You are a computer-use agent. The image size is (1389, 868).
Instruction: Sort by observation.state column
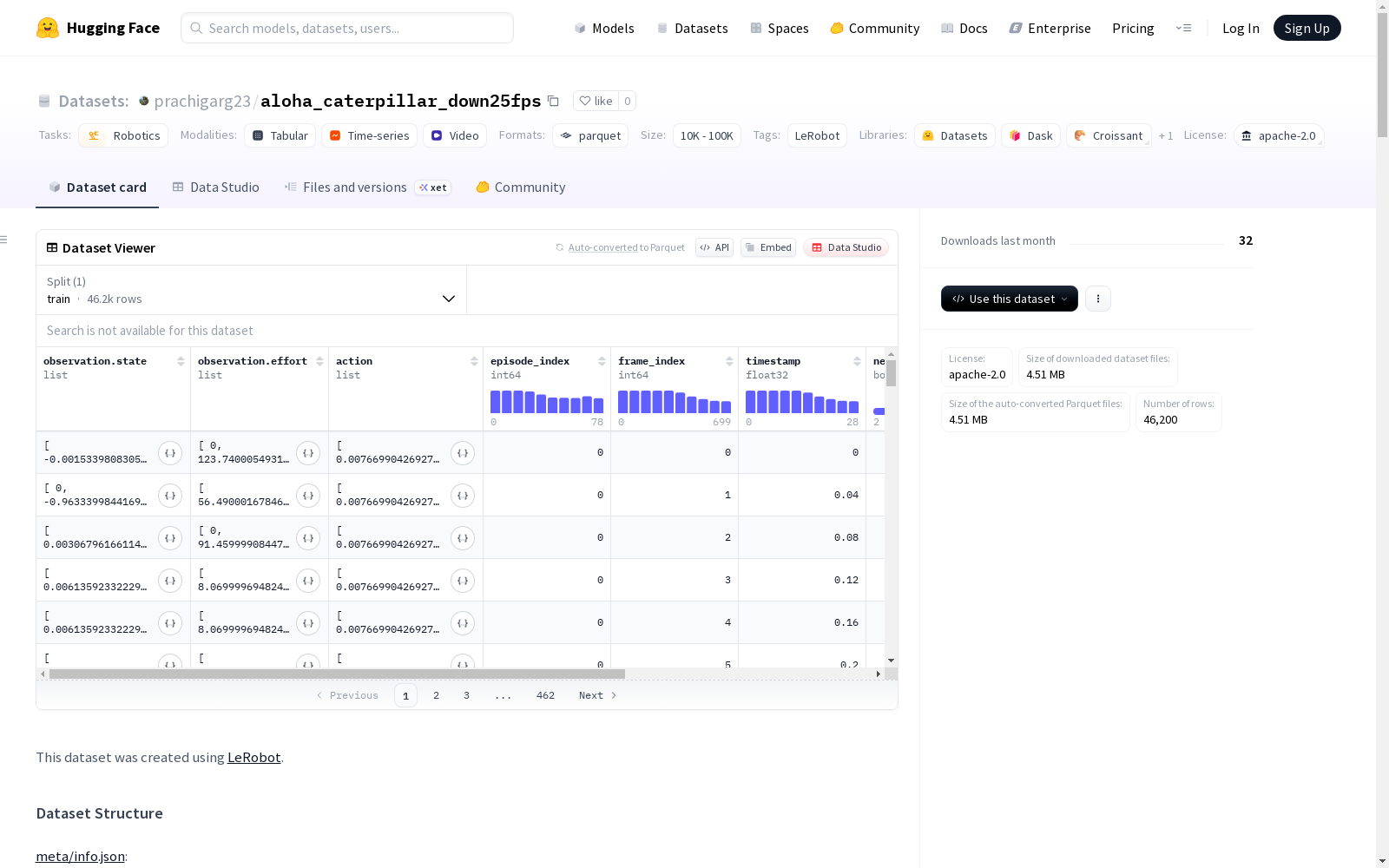[181, 361]
